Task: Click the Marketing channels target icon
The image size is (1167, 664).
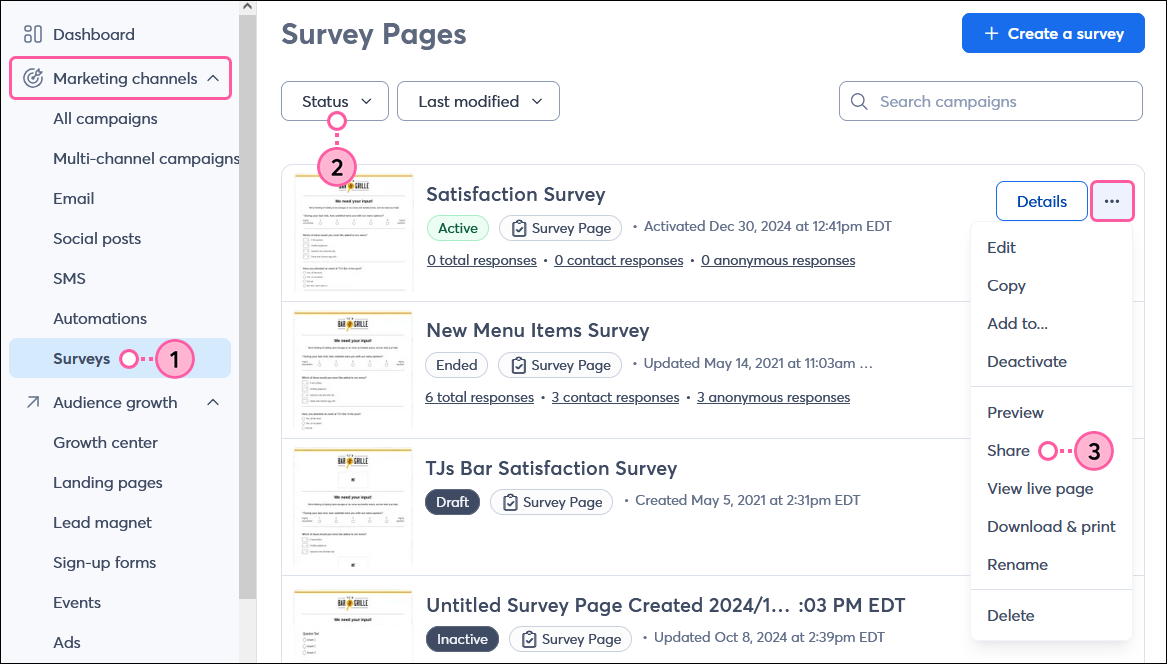Action: pos(33,78)
